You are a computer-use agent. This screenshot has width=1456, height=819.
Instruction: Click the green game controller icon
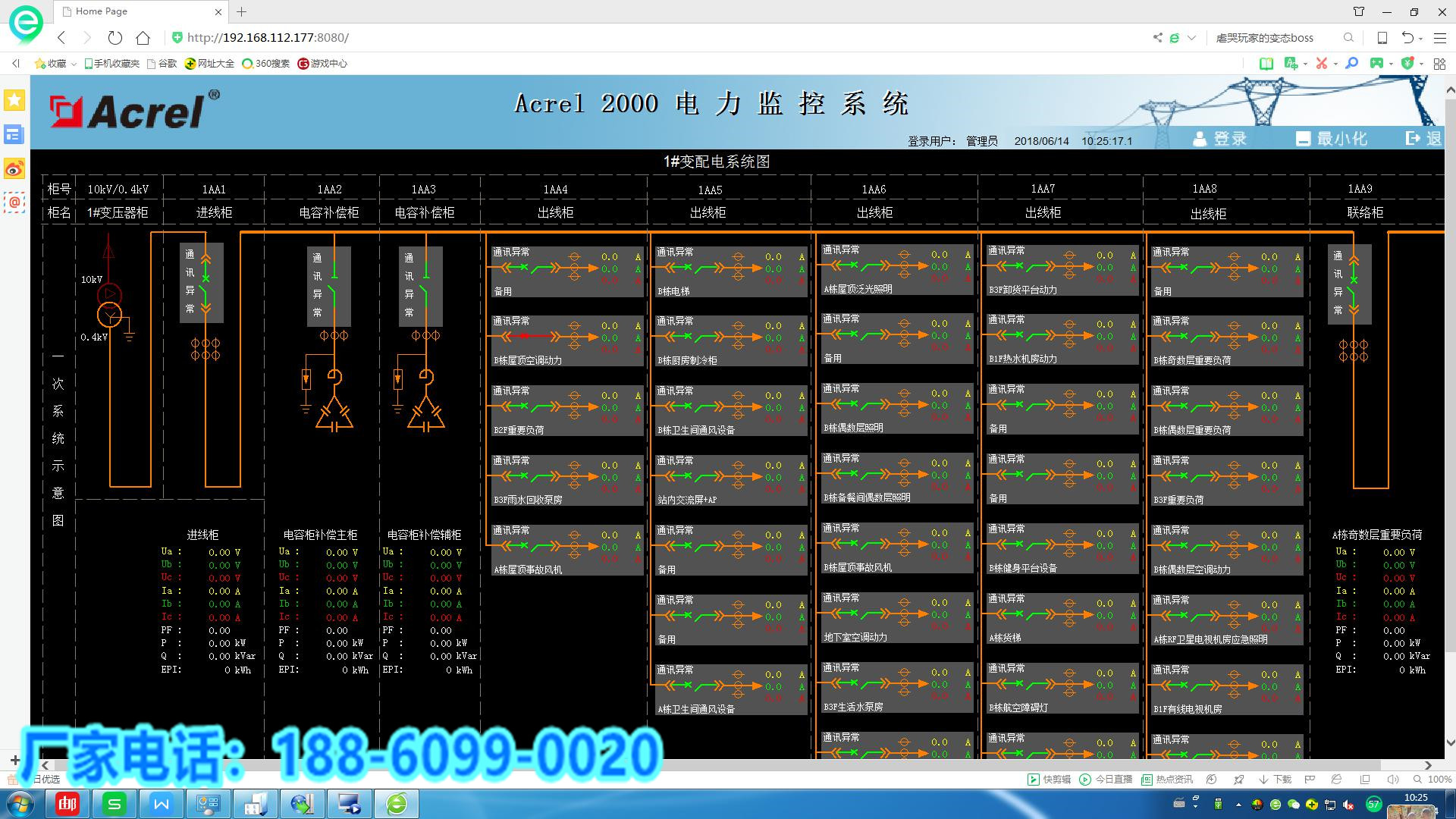click(x=1376, y=64)
